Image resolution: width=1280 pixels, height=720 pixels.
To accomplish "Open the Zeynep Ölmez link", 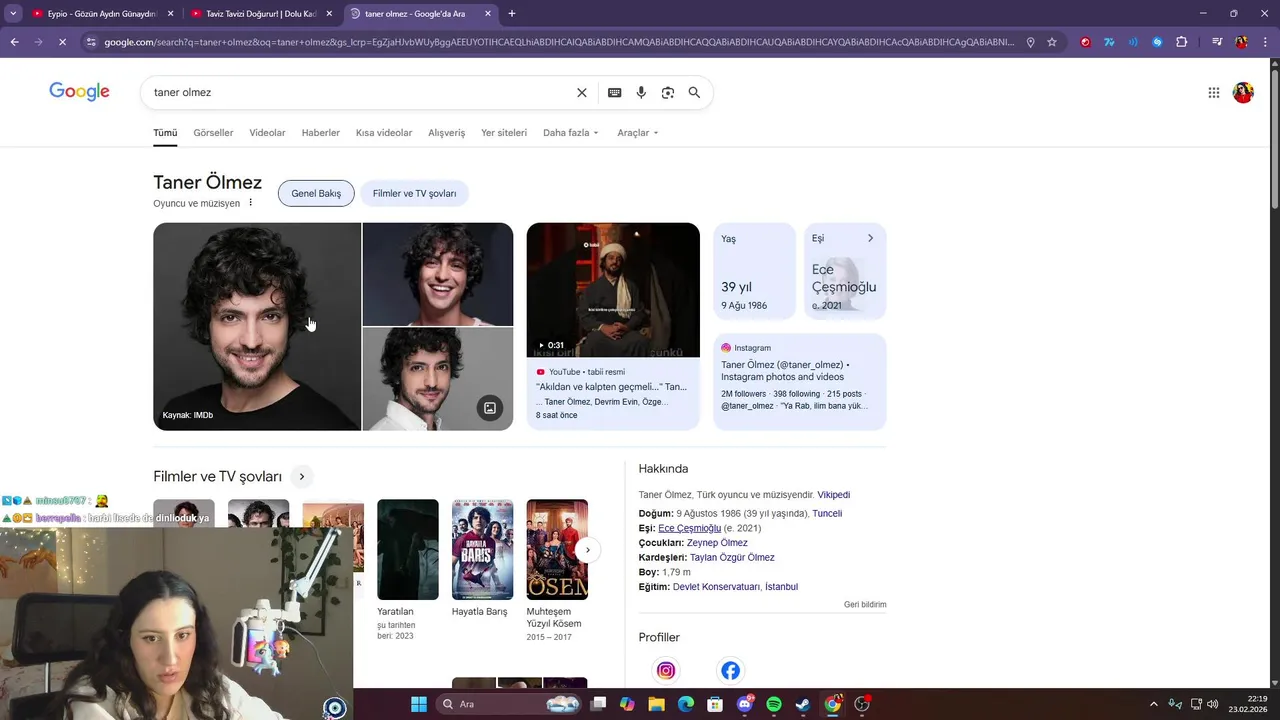I will (x=717, y=543).
